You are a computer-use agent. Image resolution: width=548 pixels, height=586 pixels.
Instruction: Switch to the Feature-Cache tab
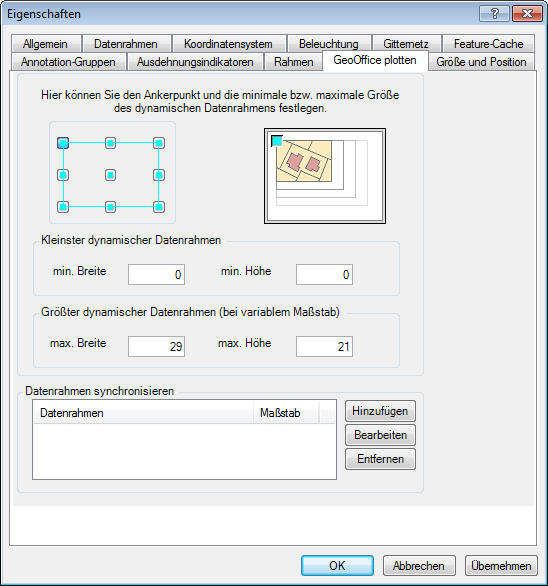489,44
